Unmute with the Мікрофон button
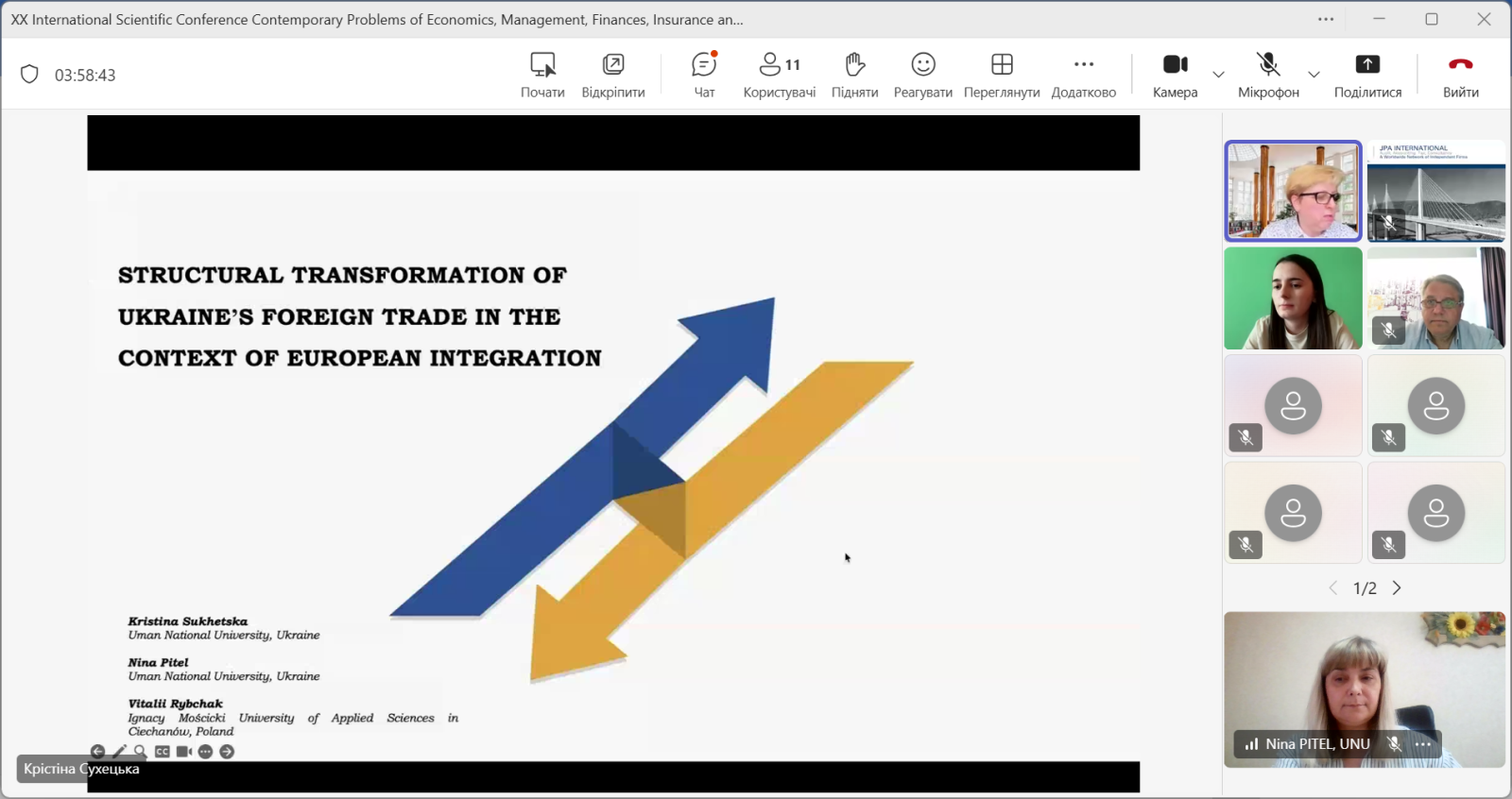The image size is (1512, 799). [1268, 75]
